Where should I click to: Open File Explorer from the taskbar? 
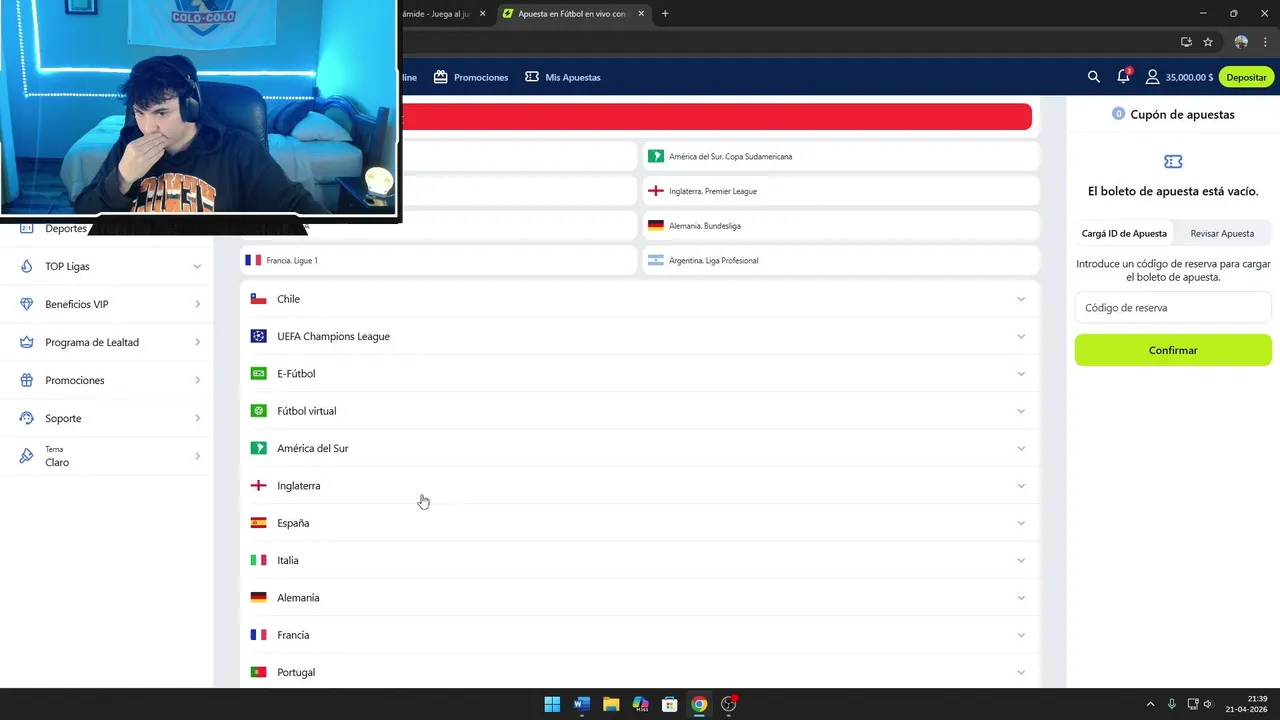pyautogui.click(x=611, y=704)
